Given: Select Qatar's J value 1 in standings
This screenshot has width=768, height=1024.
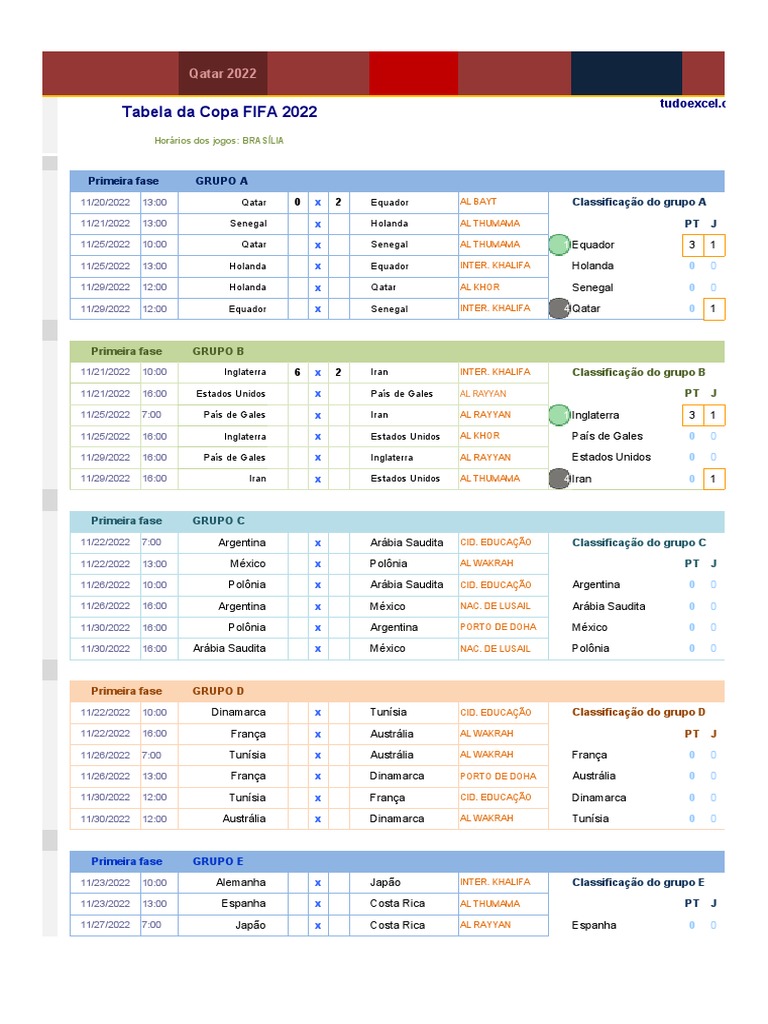Looking at the screenshot, I should click(x=713, y=308).
